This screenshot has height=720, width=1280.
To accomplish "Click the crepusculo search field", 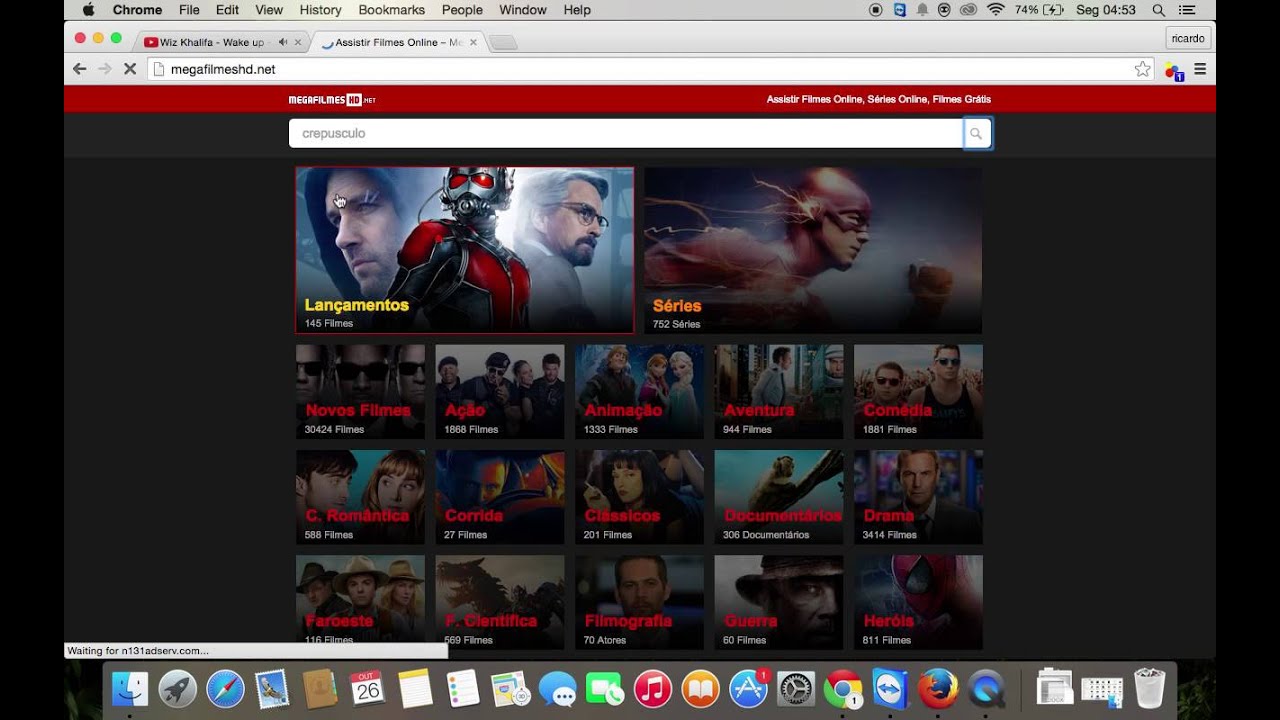I will coord(626,133).
